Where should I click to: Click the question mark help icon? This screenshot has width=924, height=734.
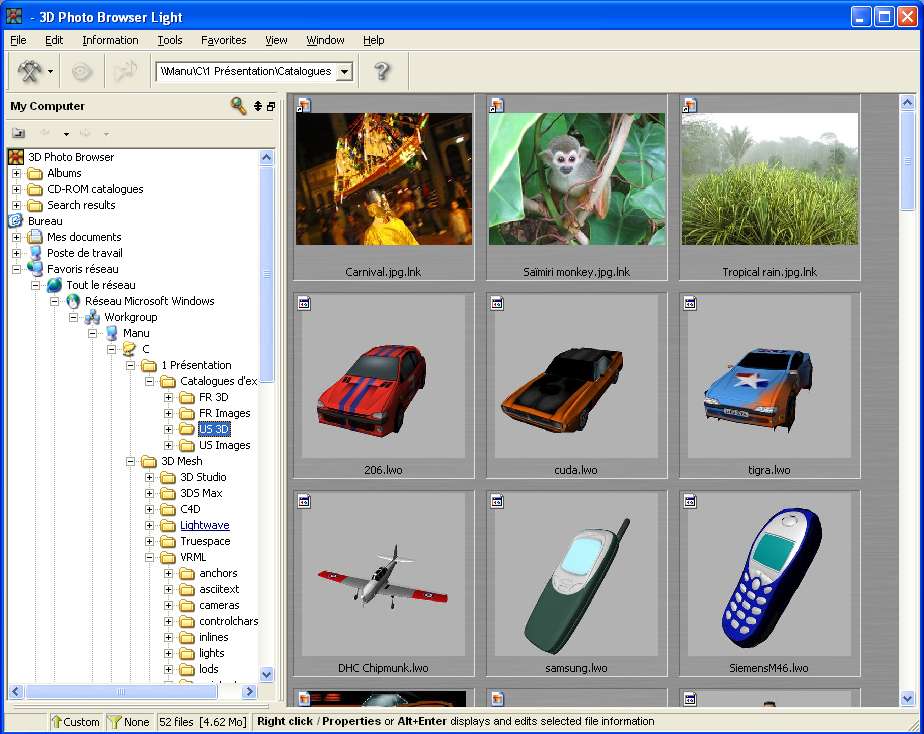(382, 71)
